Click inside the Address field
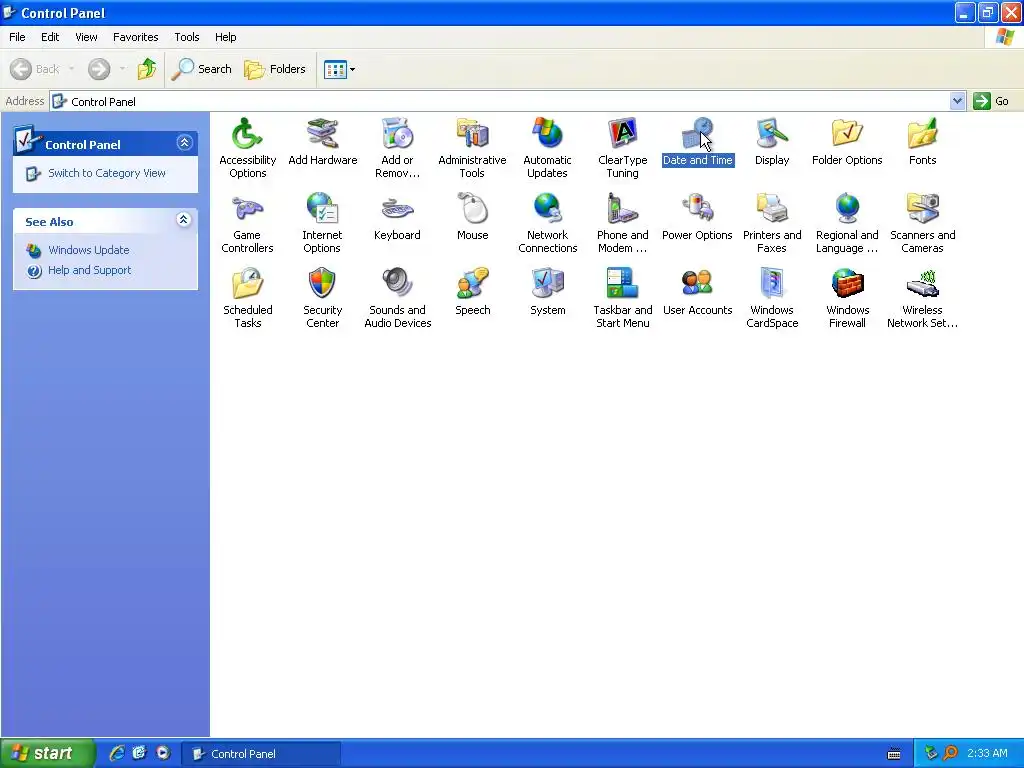The height and width of the screenshot is (768, 1024). click(x=500, y=101)
